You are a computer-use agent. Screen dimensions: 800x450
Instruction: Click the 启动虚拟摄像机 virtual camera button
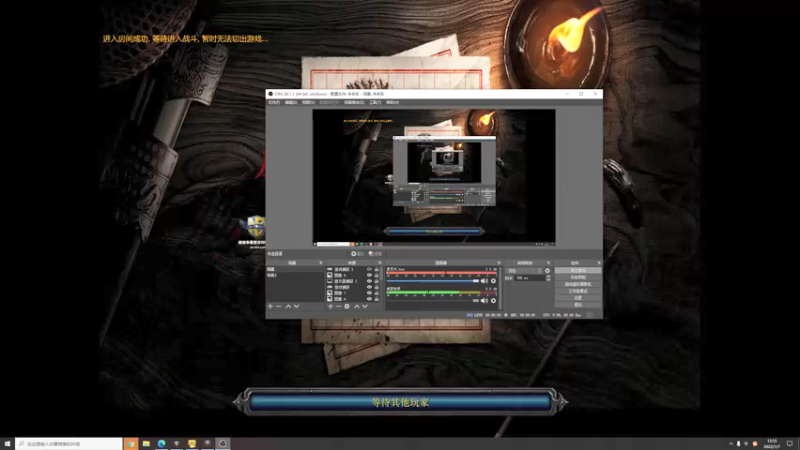578,284
